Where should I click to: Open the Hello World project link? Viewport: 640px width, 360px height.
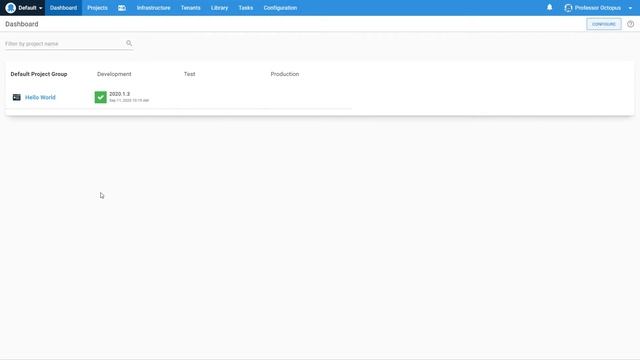(40, 97)
